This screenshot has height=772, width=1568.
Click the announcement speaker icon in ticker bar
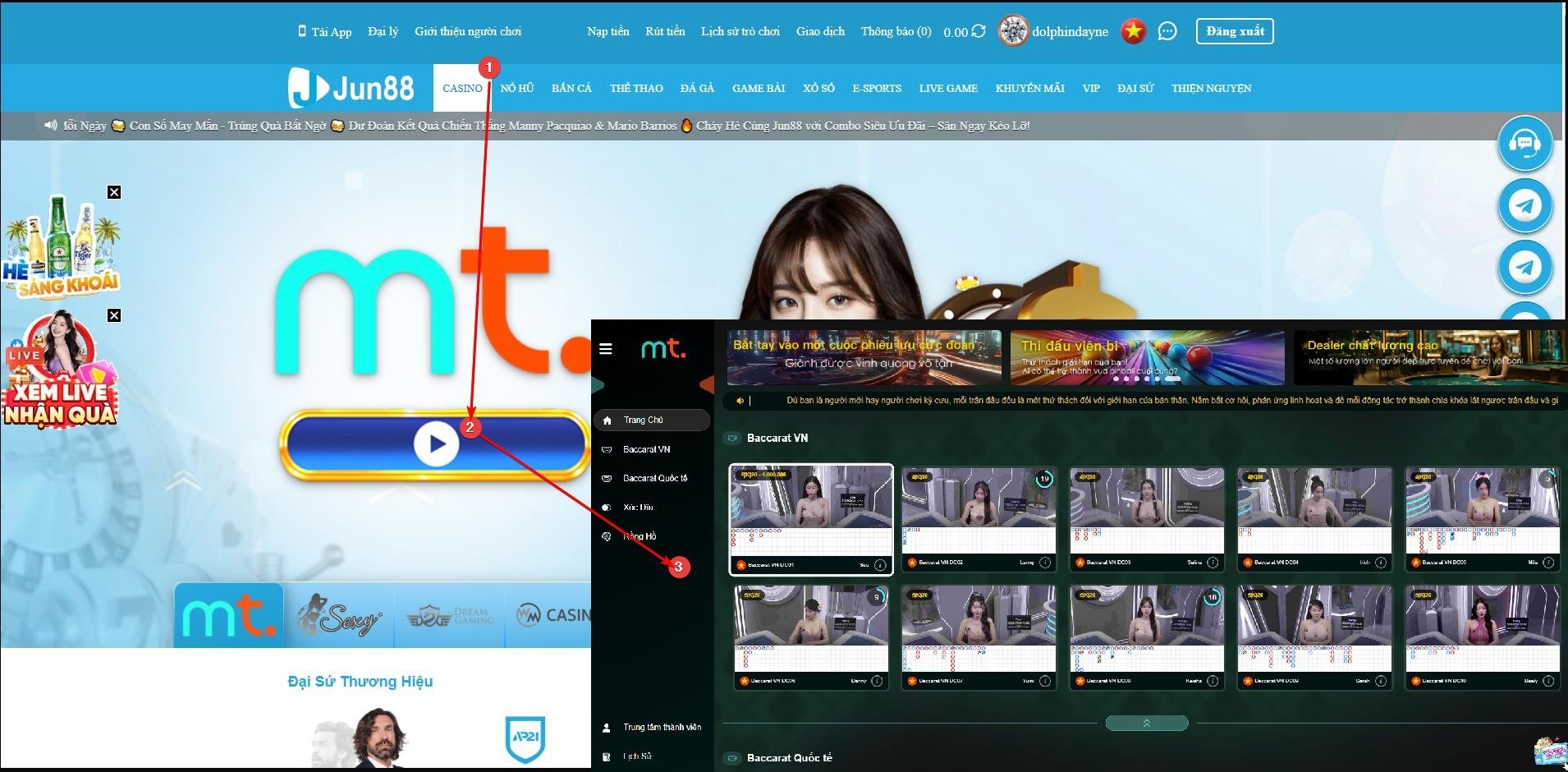click(x=51, y=125)
